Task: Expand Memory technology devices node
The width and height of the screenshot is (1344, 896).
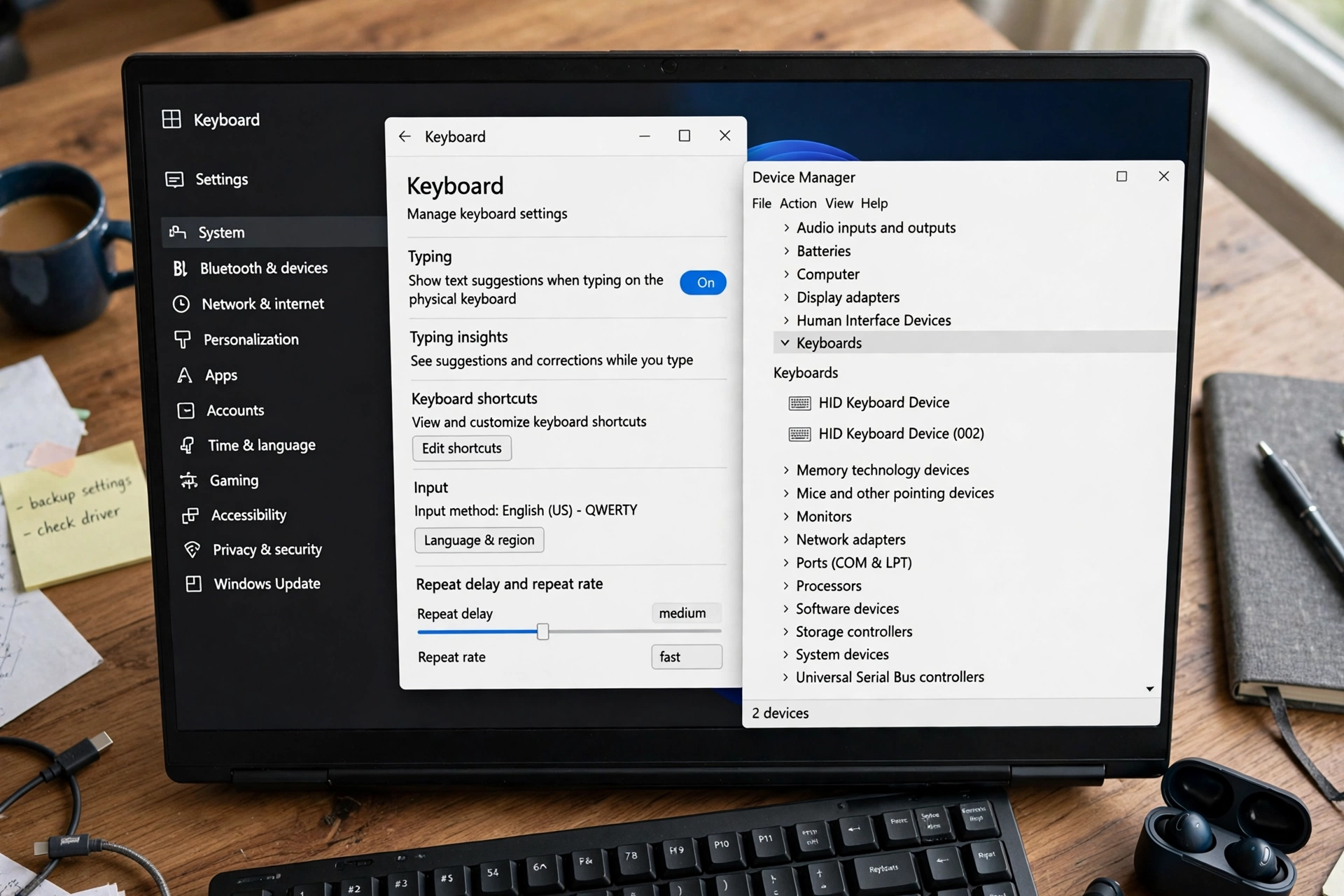Action: 786,470
